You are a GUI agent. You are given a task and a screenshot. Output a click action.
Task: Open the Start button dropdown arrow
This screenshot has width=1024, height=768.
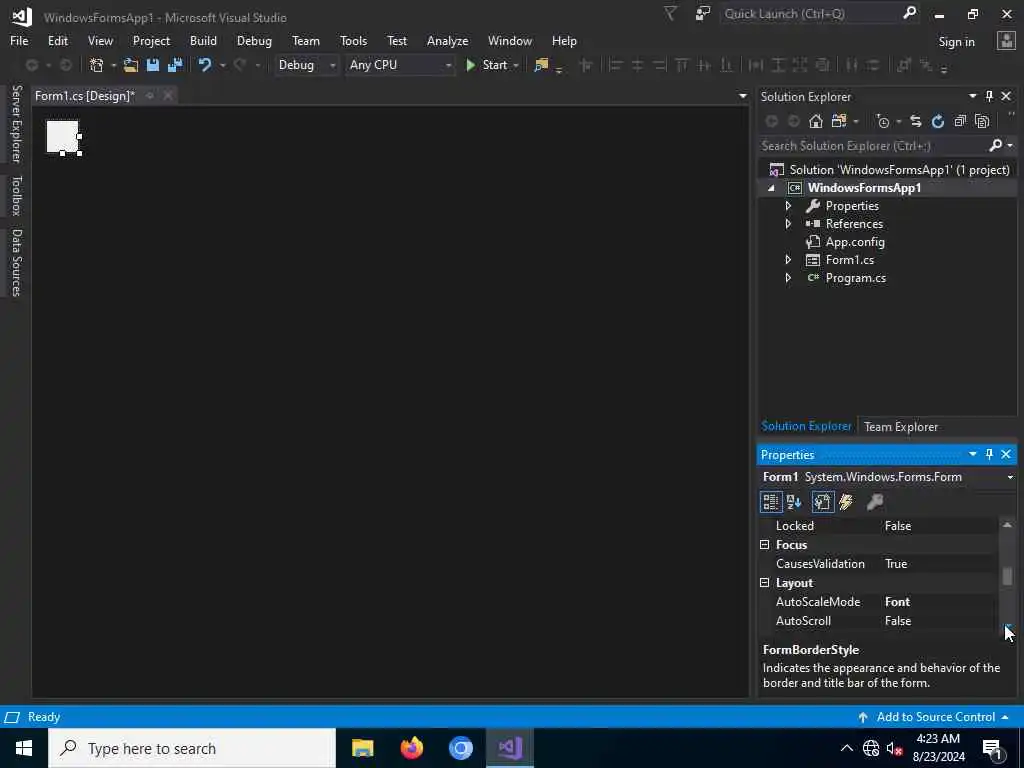tap(516, 65)
